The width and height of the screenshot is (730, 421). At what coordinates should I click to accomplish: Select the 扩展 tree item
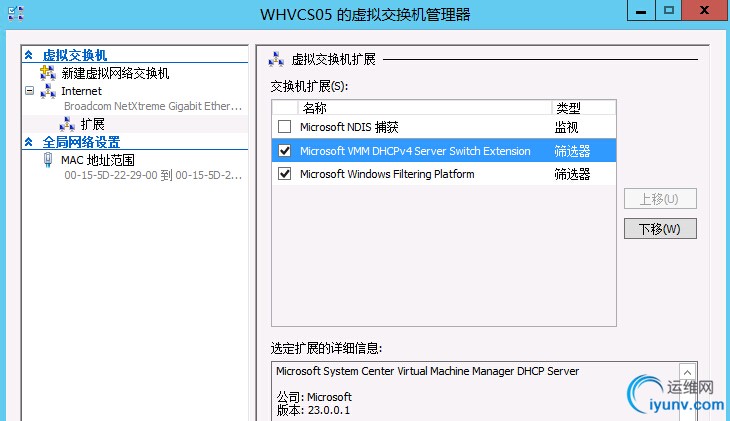pyautogui.click(x=92, y=124)
